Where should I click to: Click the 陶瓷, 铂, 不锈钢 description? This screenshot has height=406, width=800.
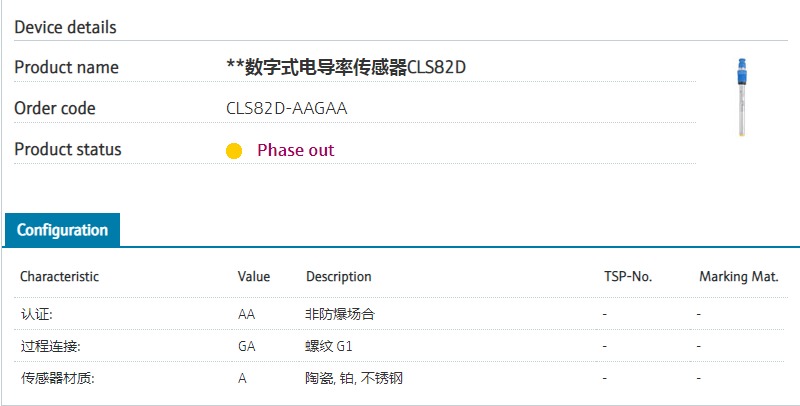pyautogui.click(x=354, y=378)
